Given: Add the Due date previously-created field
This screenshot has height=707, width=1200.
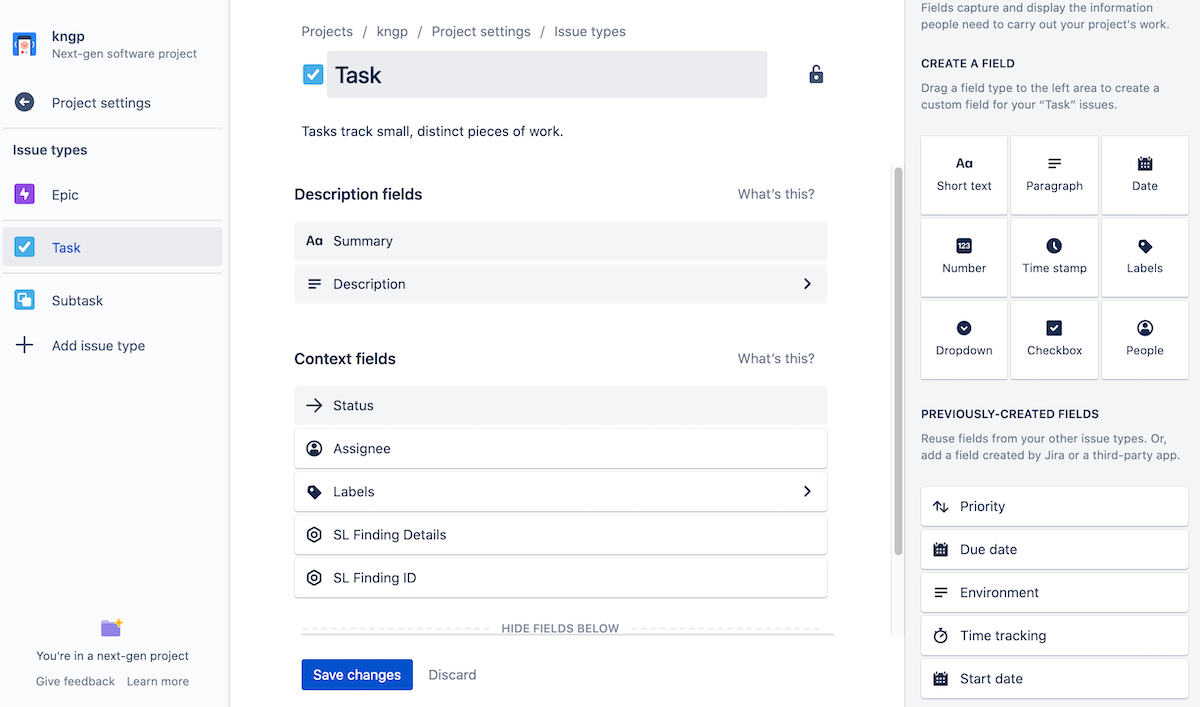Looking at the screenshot, I should pos(1054,549).
